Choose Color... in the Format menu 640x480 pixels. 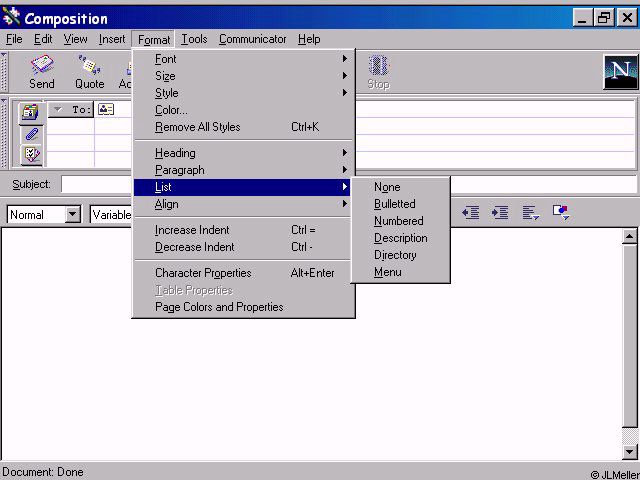[x=244, y=110]
